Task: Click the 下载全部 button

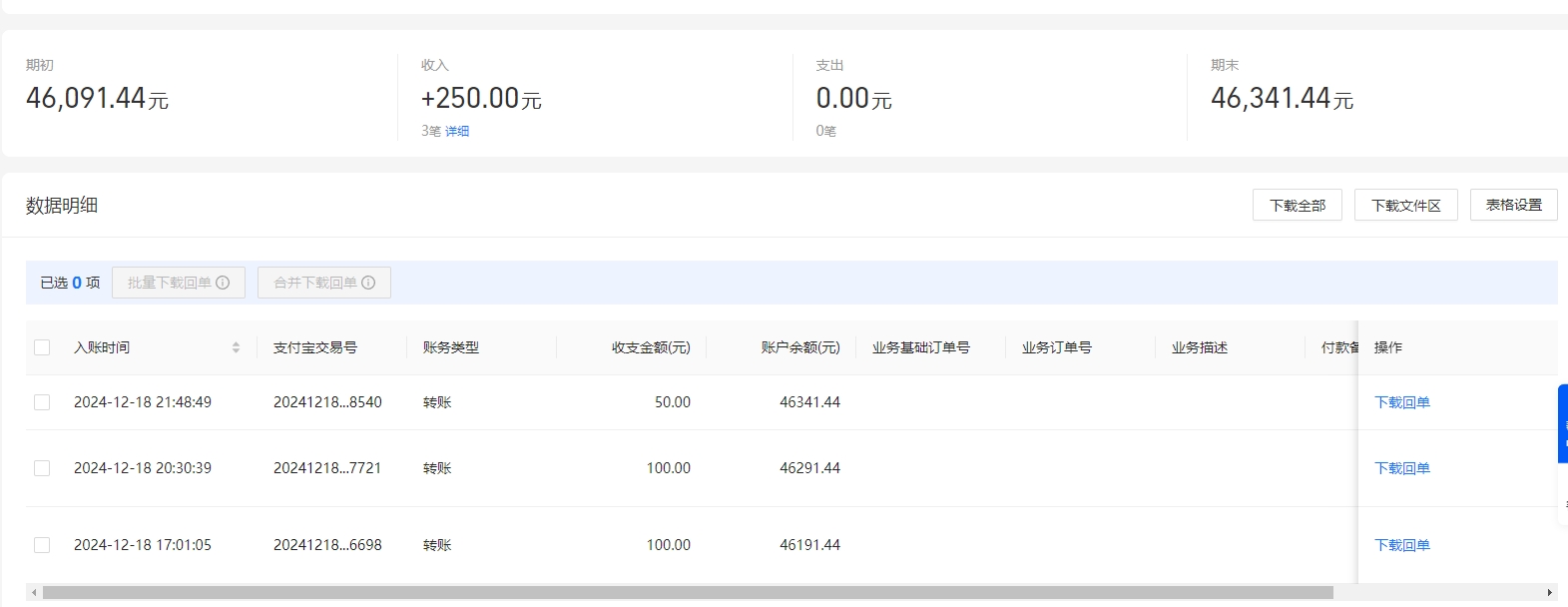Action: [x=1297, y=205]
